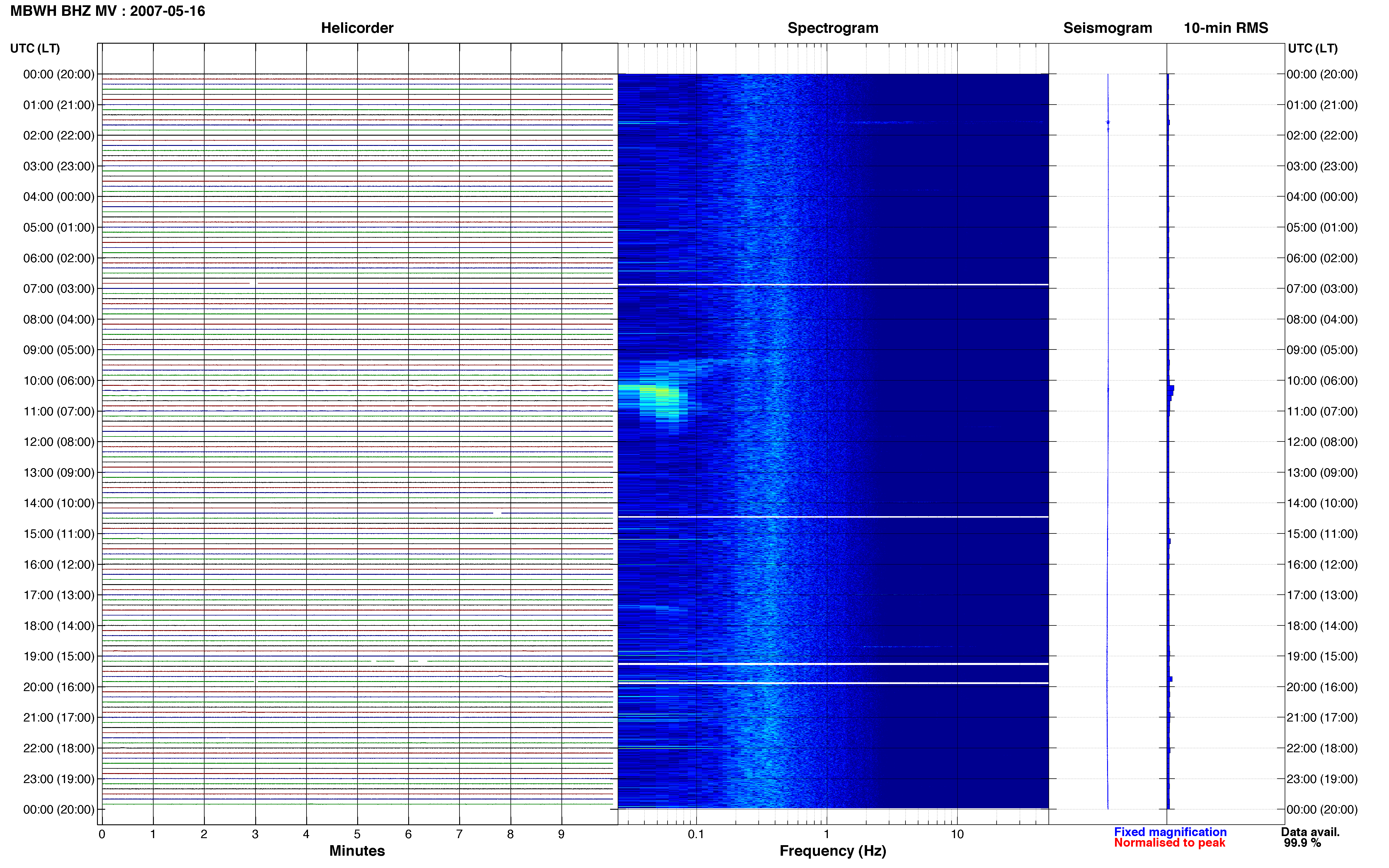Screen dimensions: 1389x868
Task: Click right time label 20:00 (16:00)
Action: point(1322,687)
